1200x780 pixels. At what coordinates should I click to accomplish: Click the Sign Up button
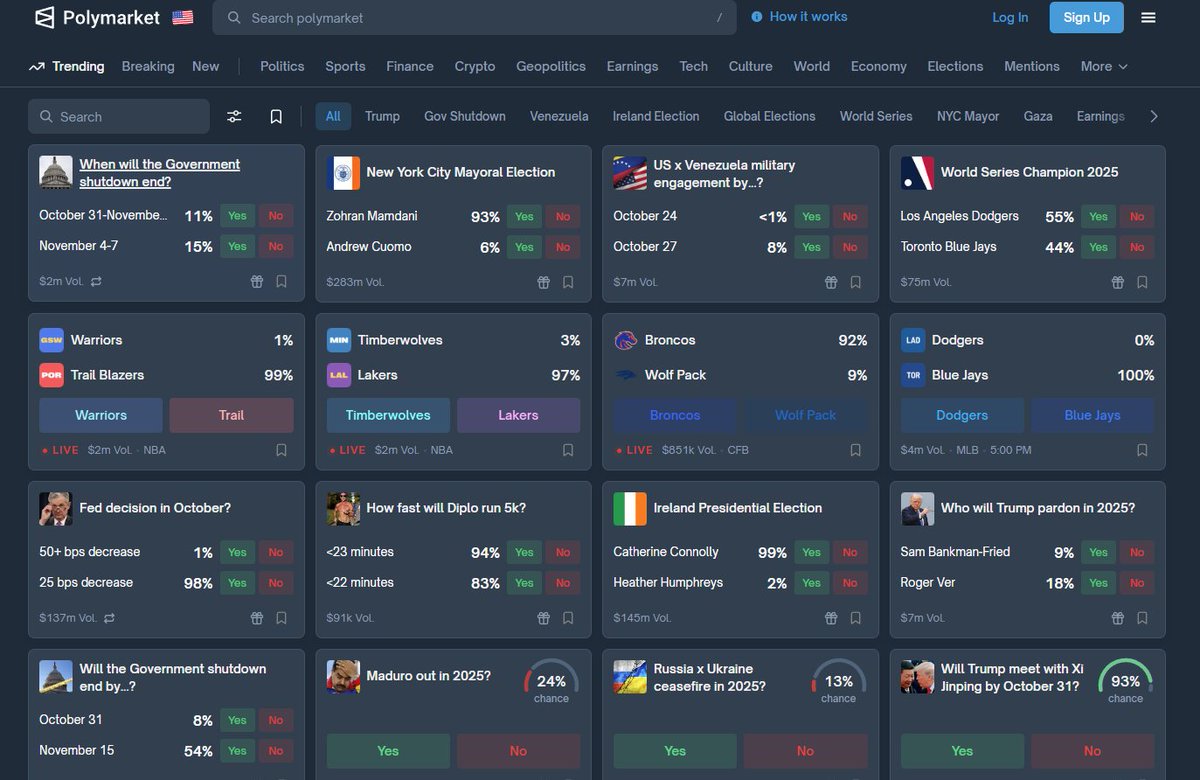tap(1087, 17)
